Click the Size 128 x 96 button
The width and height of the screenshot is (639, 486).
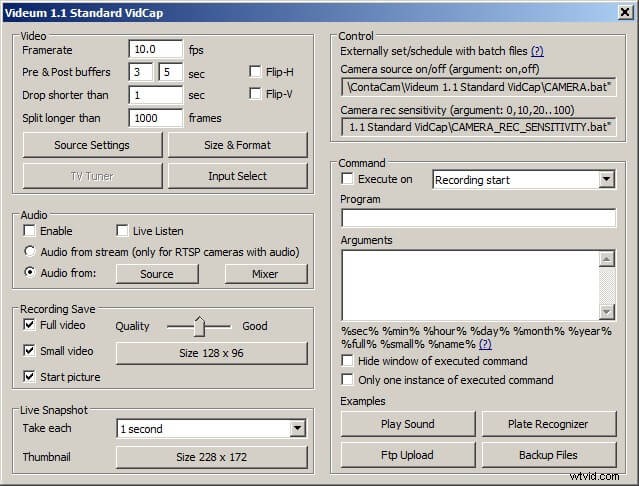tap(212, 353)
